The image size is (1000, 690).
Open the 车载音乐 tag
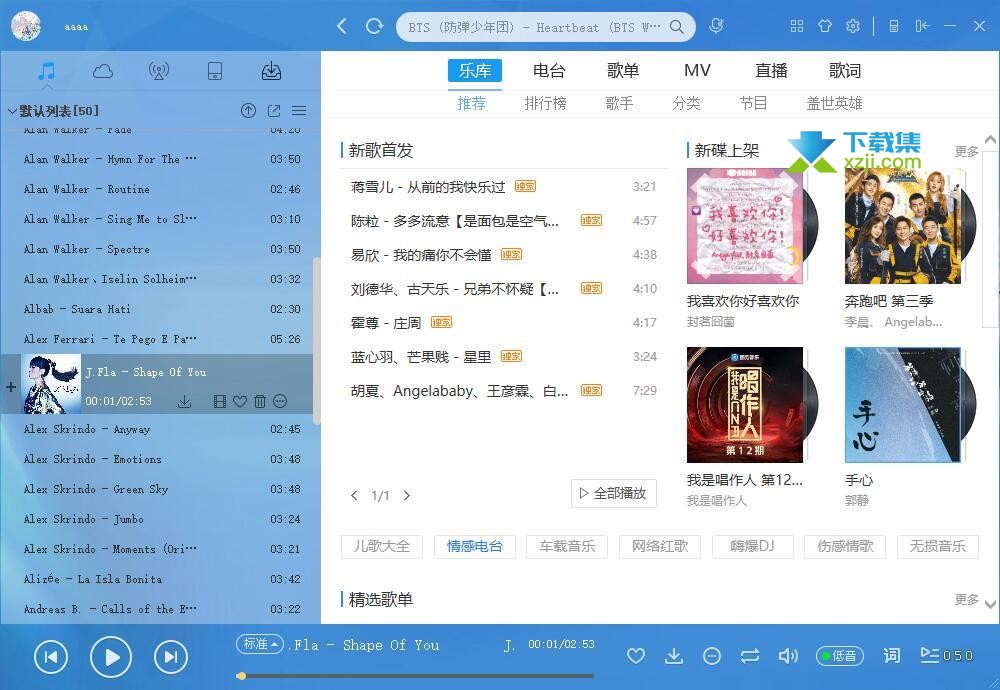tap(567, 547)
